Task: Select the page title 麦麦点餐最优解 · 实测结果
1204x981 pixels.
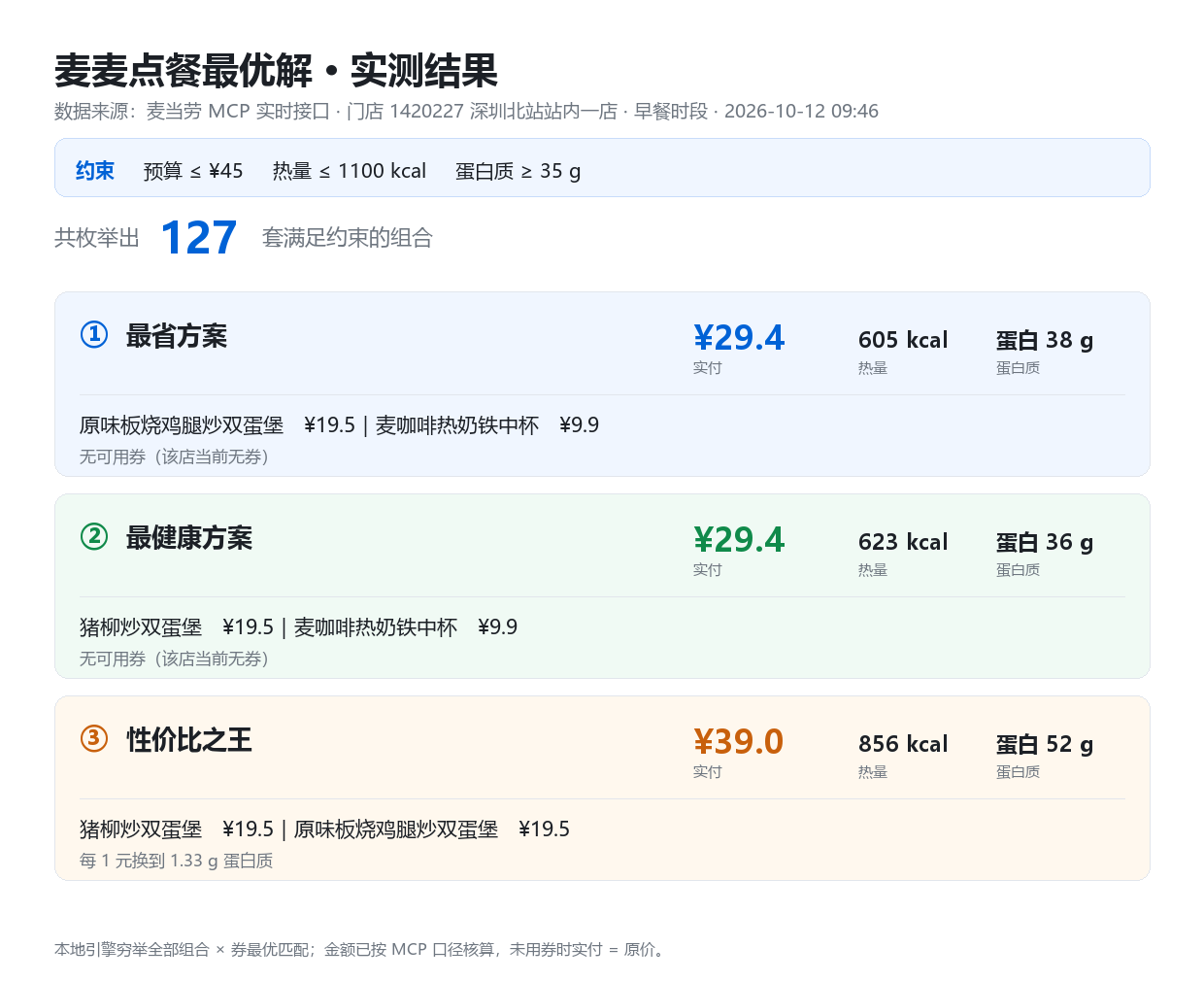Action: [x=276, y=71]
